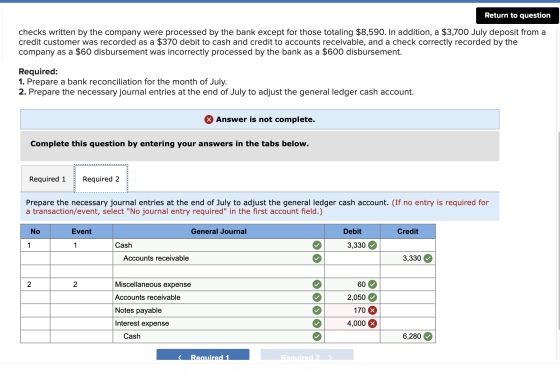Click the Return to question button
This screenshot has height=372, width=560.
click(x=517, y=15)
